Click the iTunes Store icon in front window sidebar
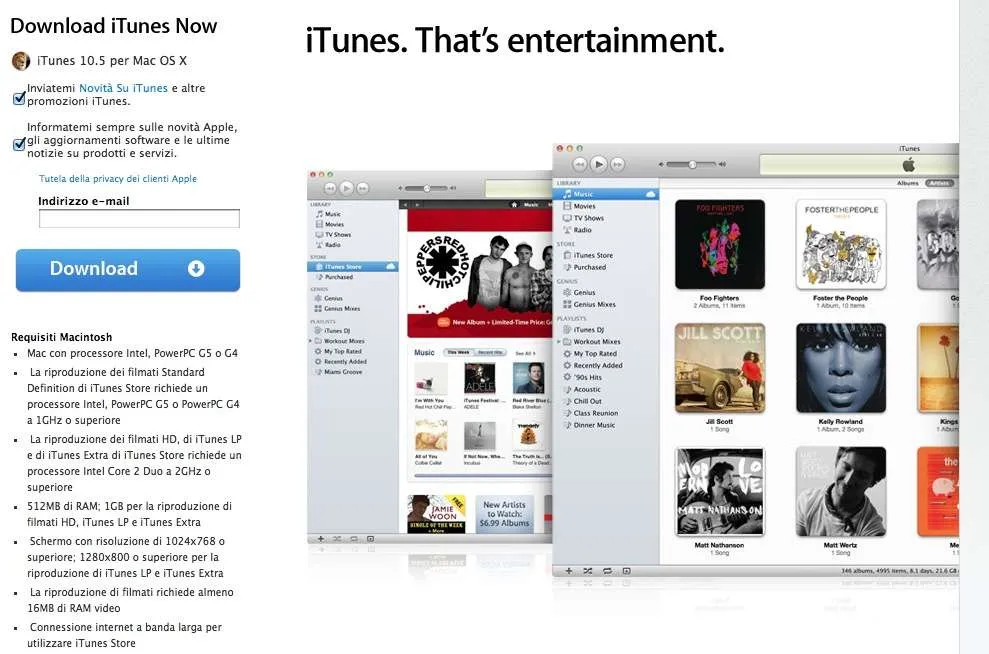Viewport: 989px width, 654px height. point(567,255)
